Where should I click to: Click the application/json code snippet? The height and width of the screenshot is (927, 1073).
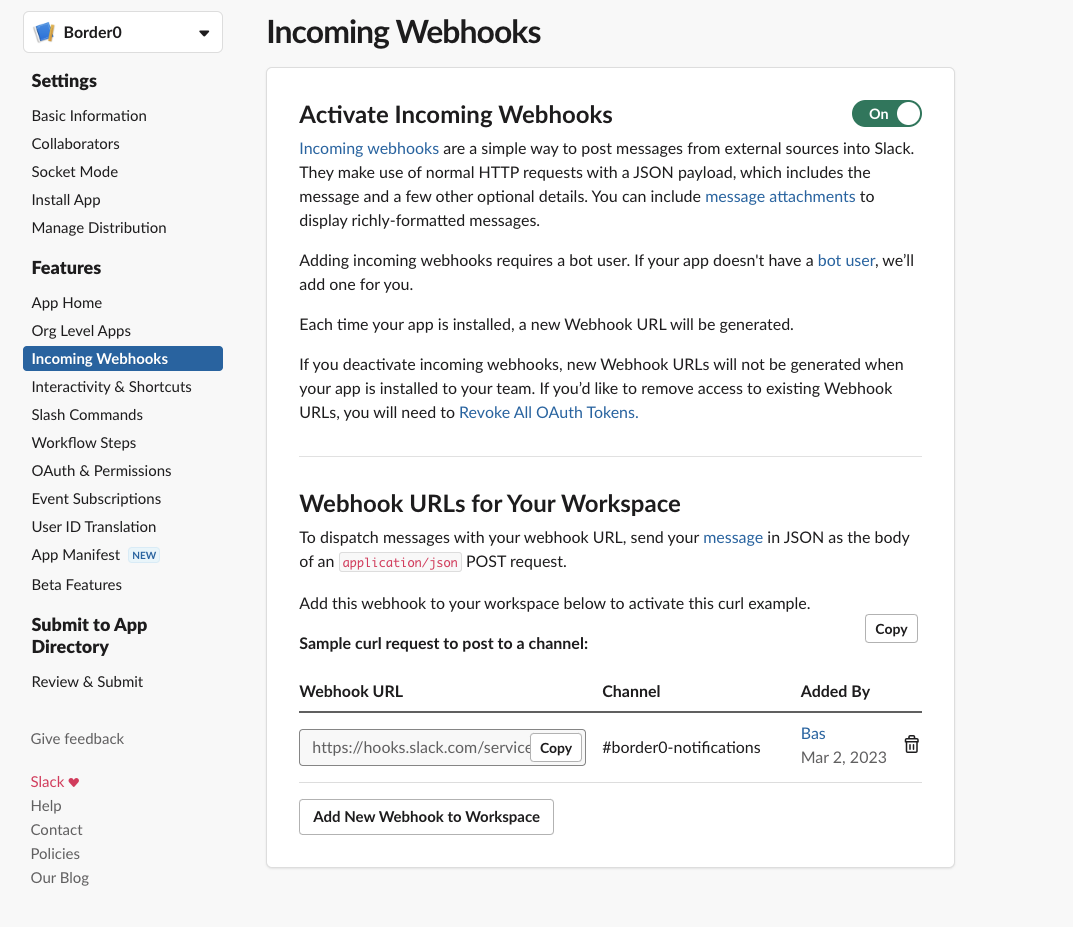click(400, 562)
